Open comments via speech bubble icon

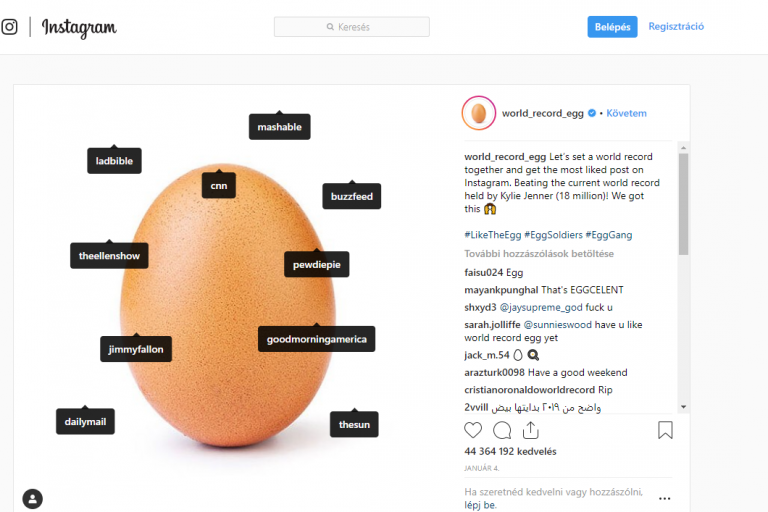[x=502, y=430]
